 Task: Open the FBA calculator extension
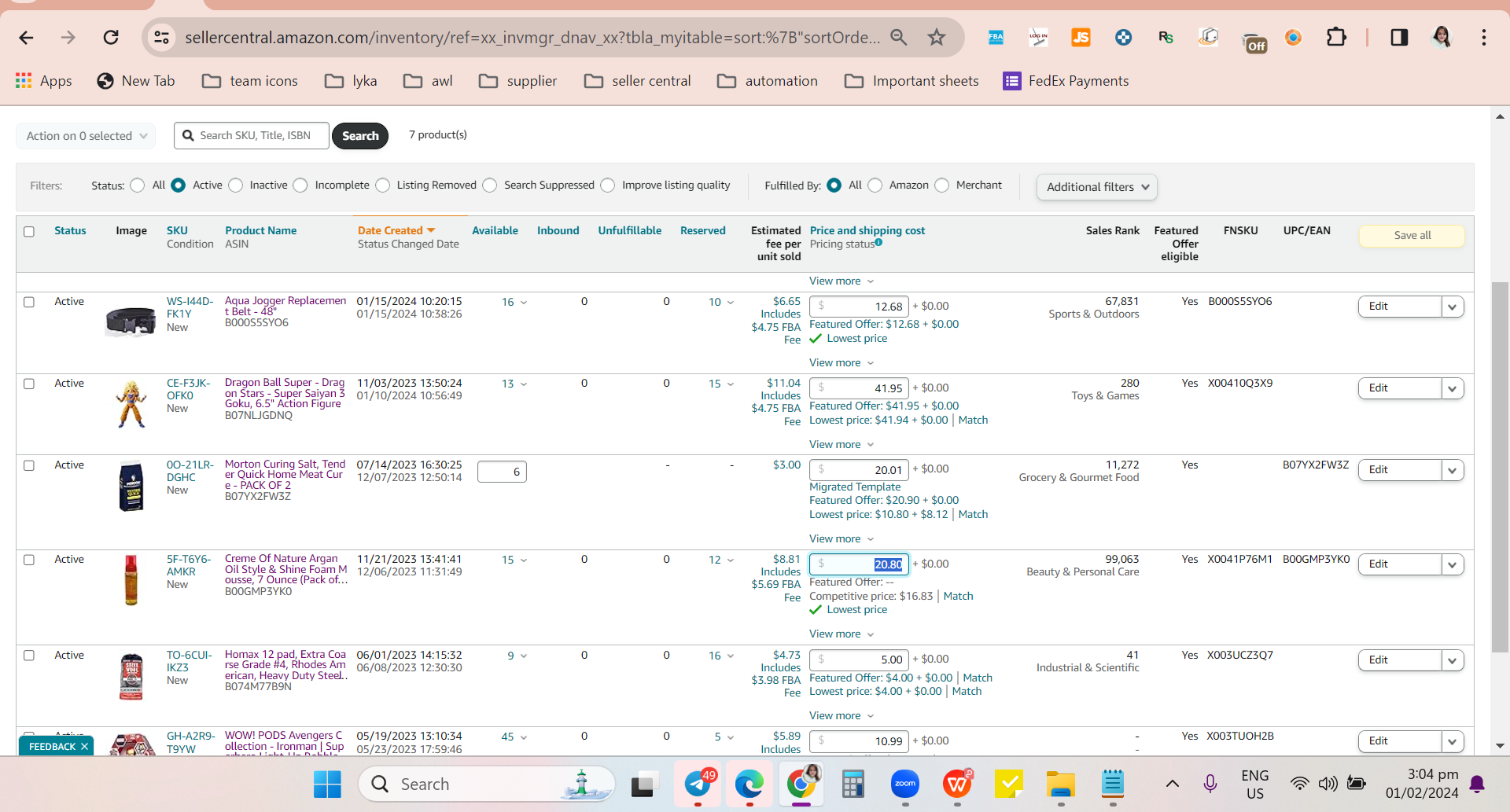point(996,37)
